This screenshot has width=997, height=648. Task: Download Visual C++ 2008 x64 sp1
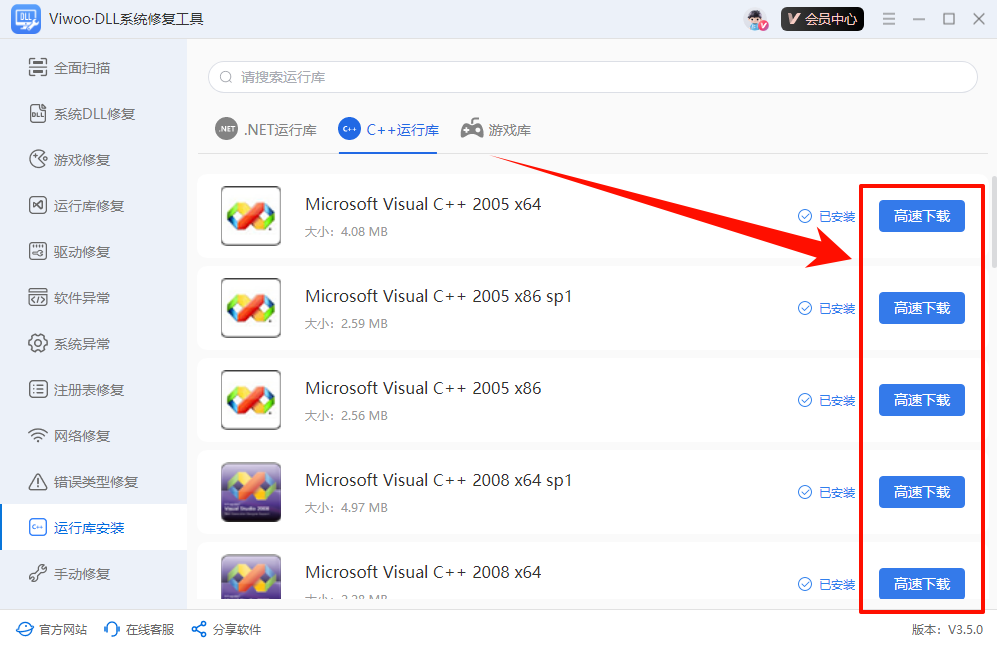[x=921, y=492]
